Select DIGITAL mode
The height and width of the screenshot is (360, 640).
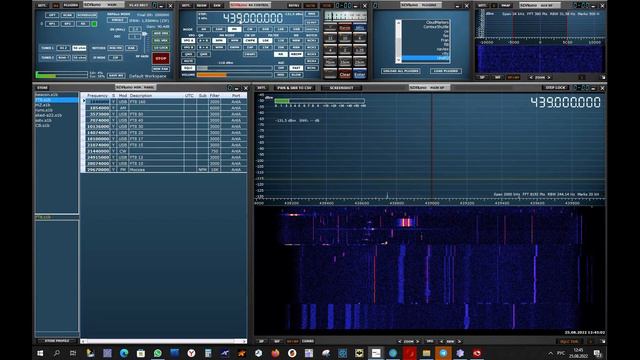coord(311,29)
